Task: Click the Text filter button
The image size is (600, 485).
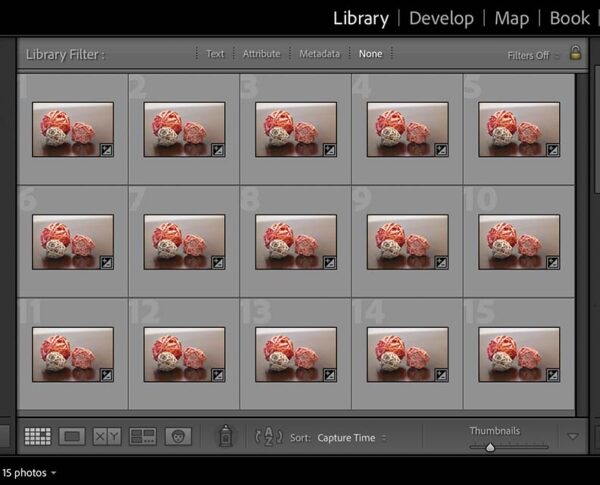Action: click(215, 54)
